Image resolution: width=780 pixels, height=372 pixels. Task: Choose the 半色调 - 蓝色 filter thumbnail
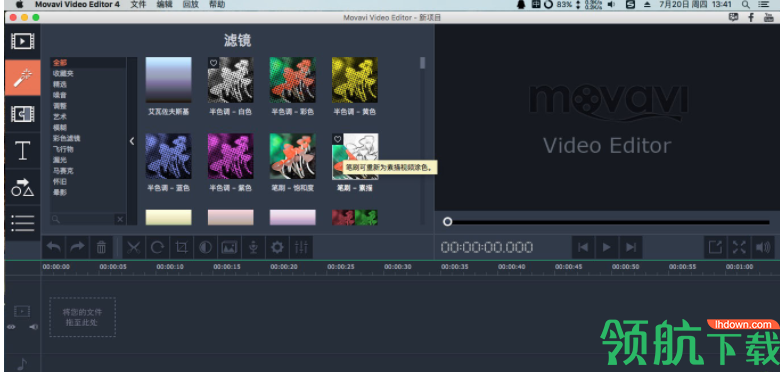(169, 156)
